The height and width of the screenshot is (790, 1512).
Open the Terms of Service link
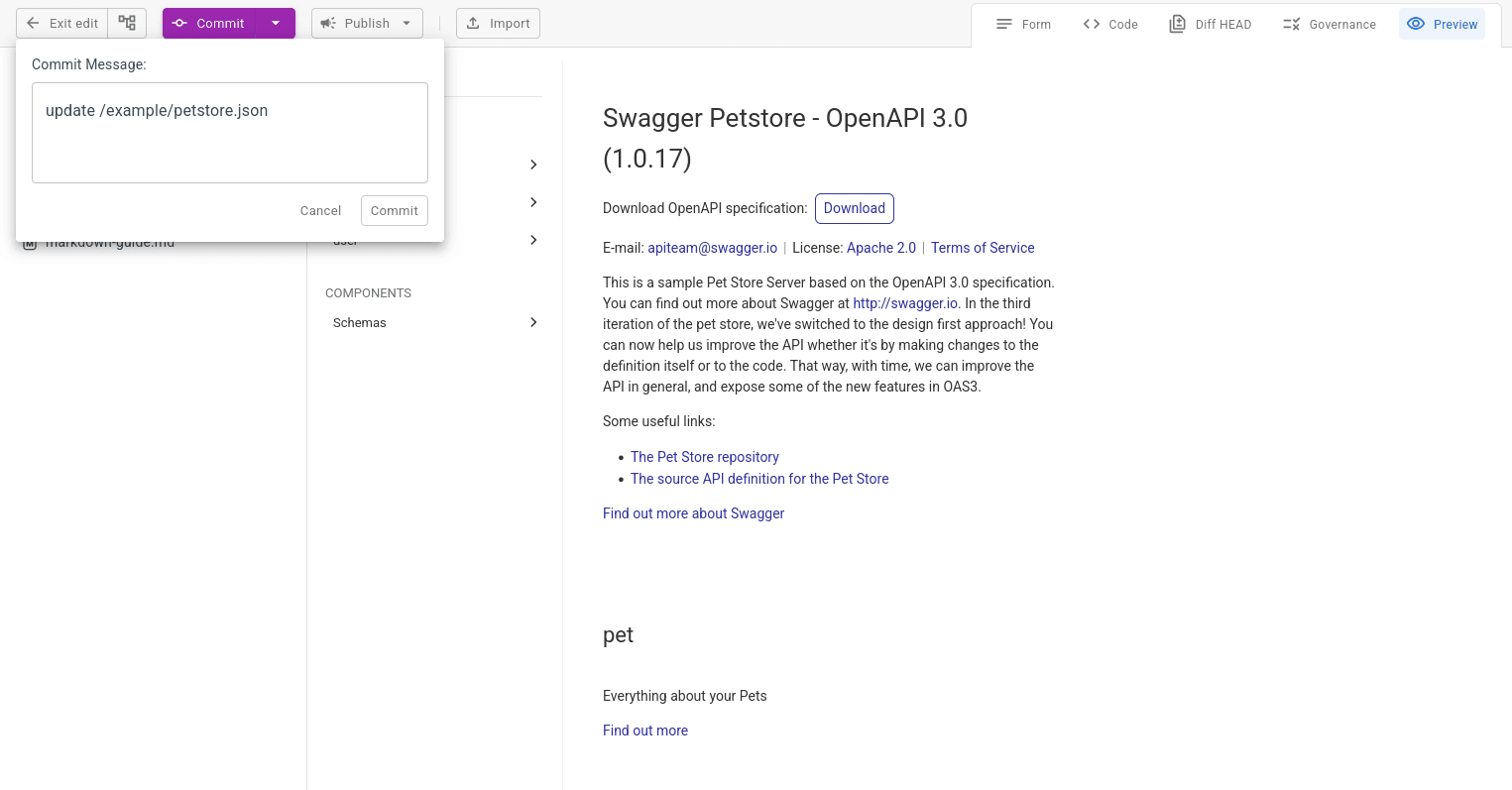click(983, 248)
